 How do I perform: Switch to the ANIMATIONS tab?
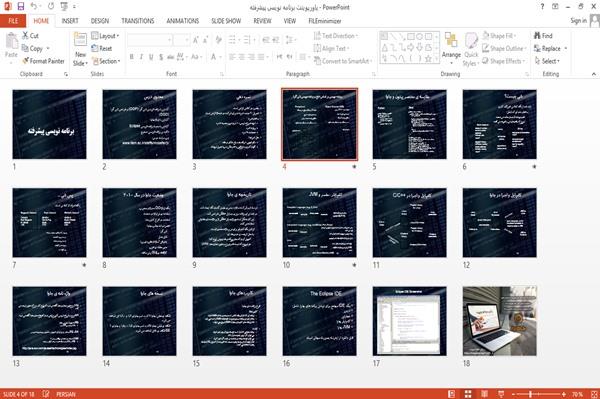pyautogui.click(x=183, y=21)
